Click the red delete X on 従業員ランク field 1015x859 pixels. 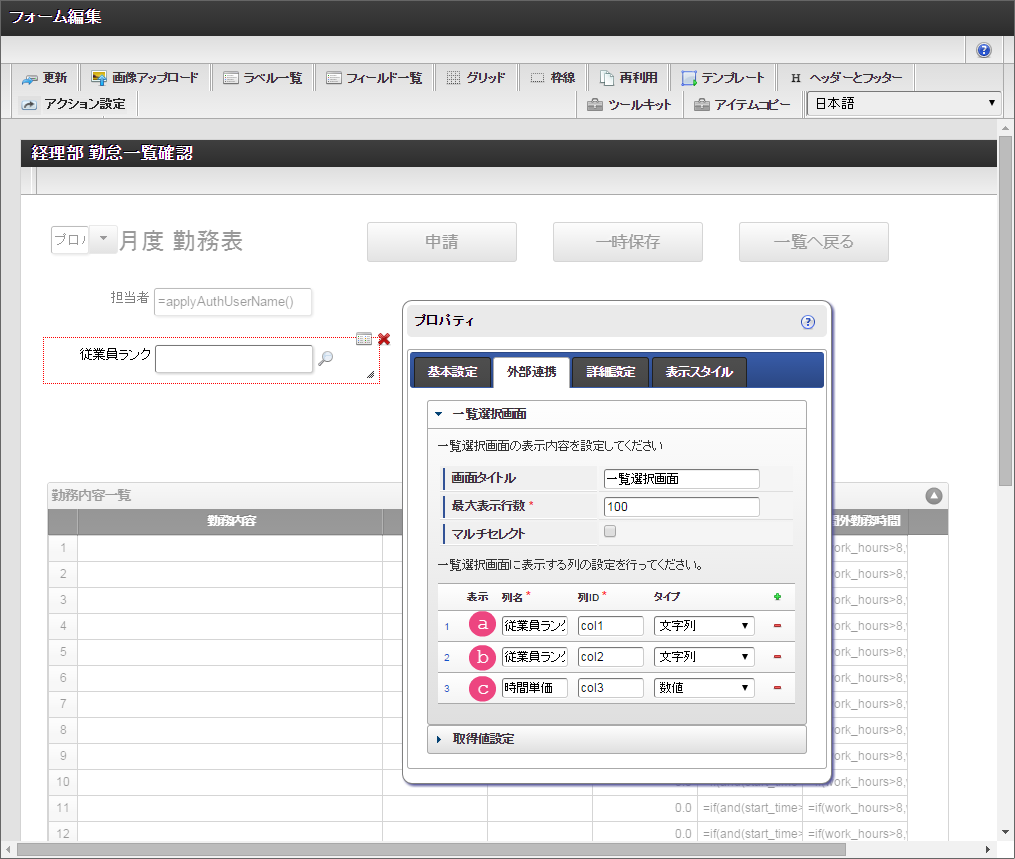[x=384, y=340]
